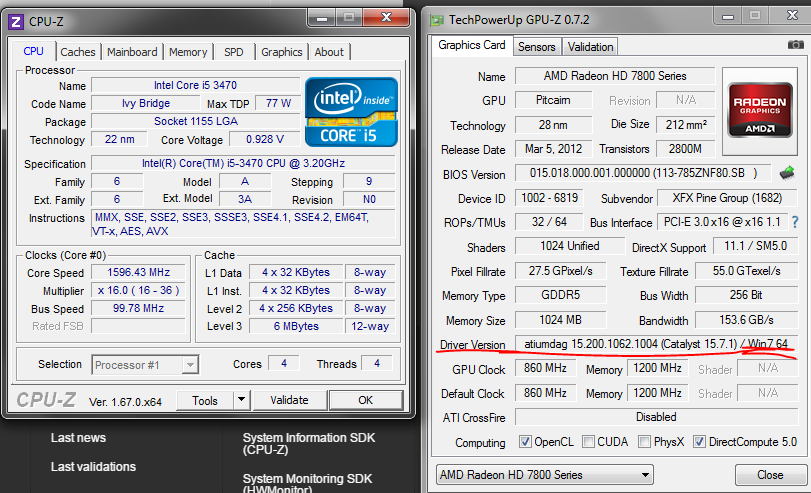This screenshot has height=493, width=811.
Task: Switch to the Memory tab in CPU-Z
Action: pyautogui.click(x=188, y=52)
